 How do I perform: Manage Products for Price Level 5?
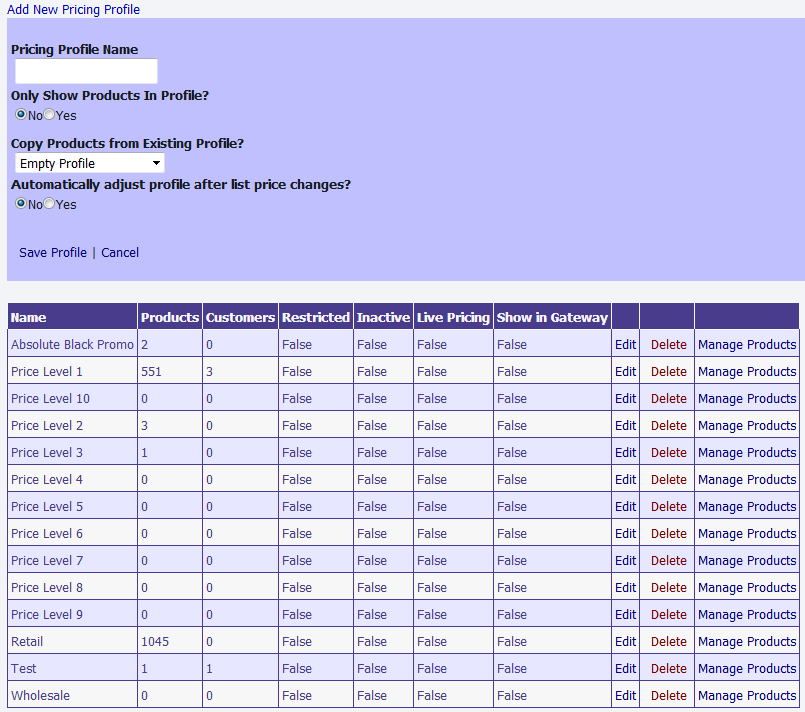[x=747, y=507]
